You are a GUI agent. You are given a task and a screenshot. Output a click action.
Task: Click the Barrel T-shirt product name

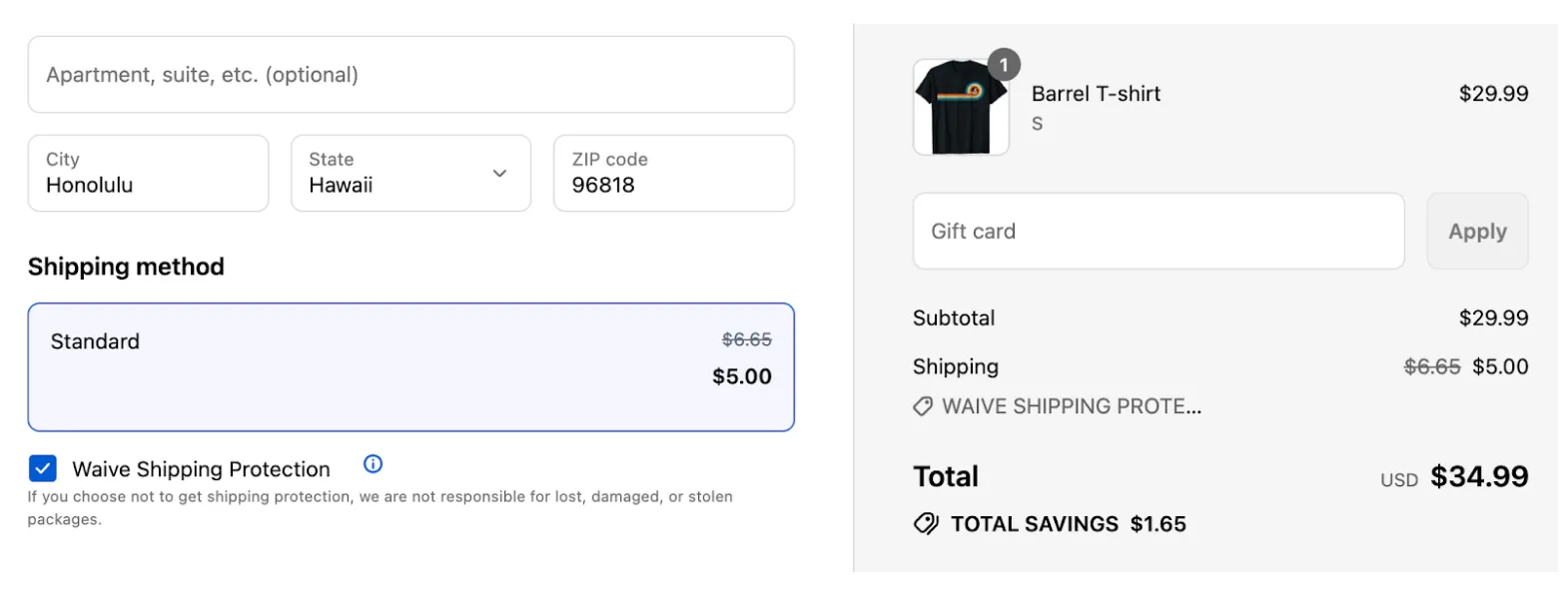tap(1096, 94)
